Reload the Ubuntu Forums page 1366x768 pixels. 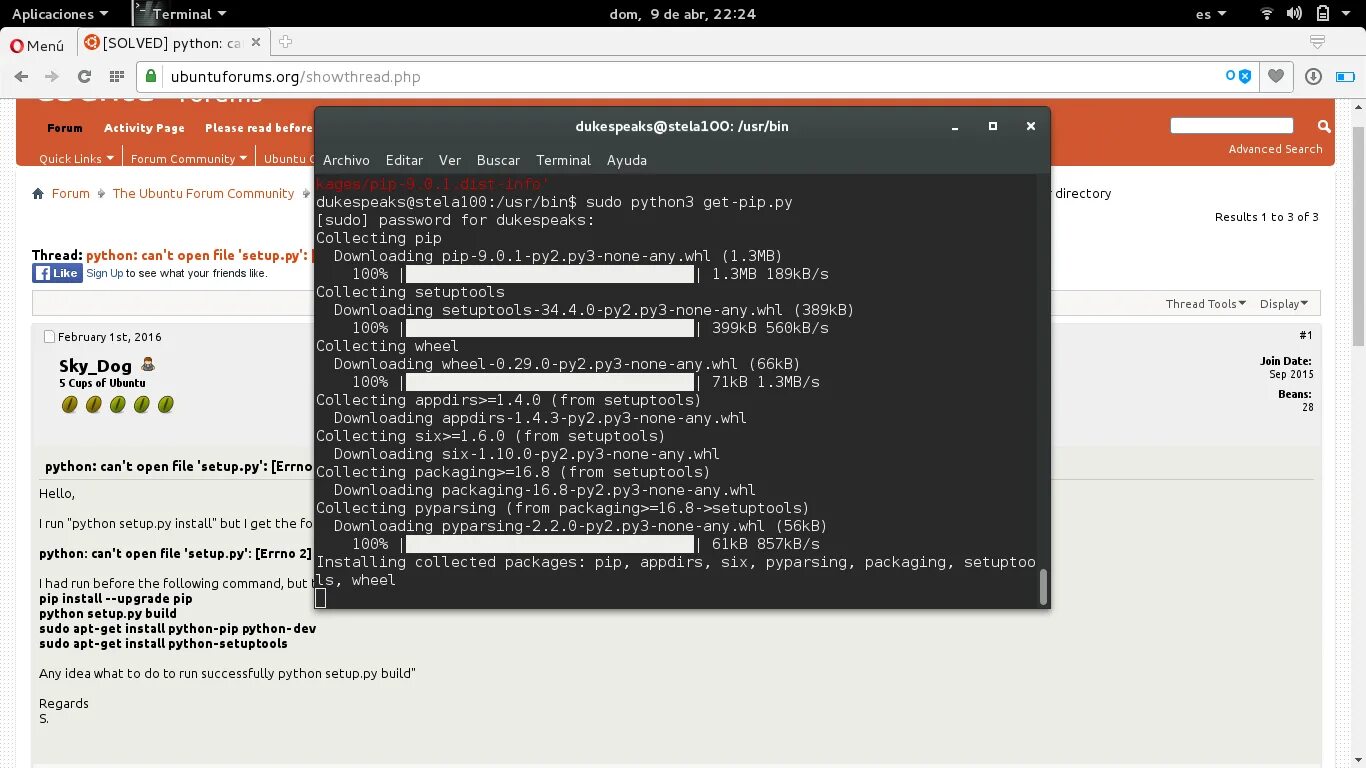click(84, 77)
